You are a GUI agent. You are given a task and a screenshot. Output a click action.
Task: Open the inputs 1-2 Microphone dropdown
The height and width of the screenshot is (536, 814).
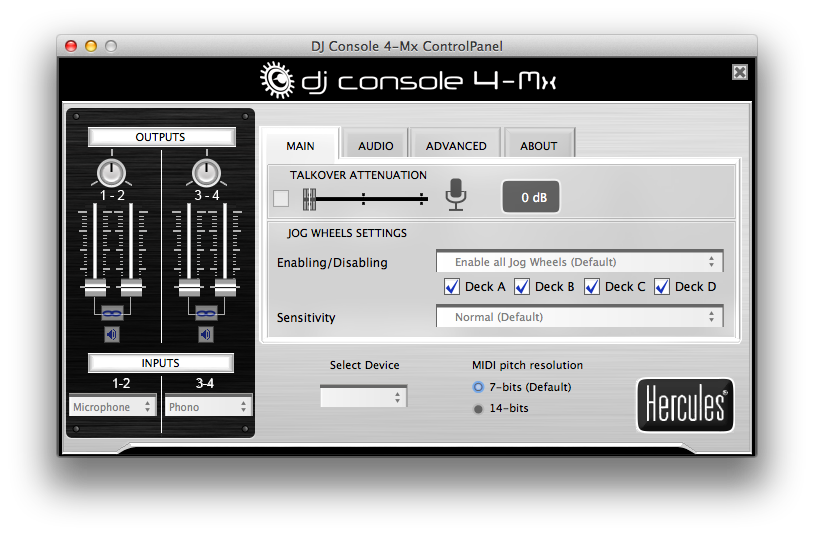point(113,407)
